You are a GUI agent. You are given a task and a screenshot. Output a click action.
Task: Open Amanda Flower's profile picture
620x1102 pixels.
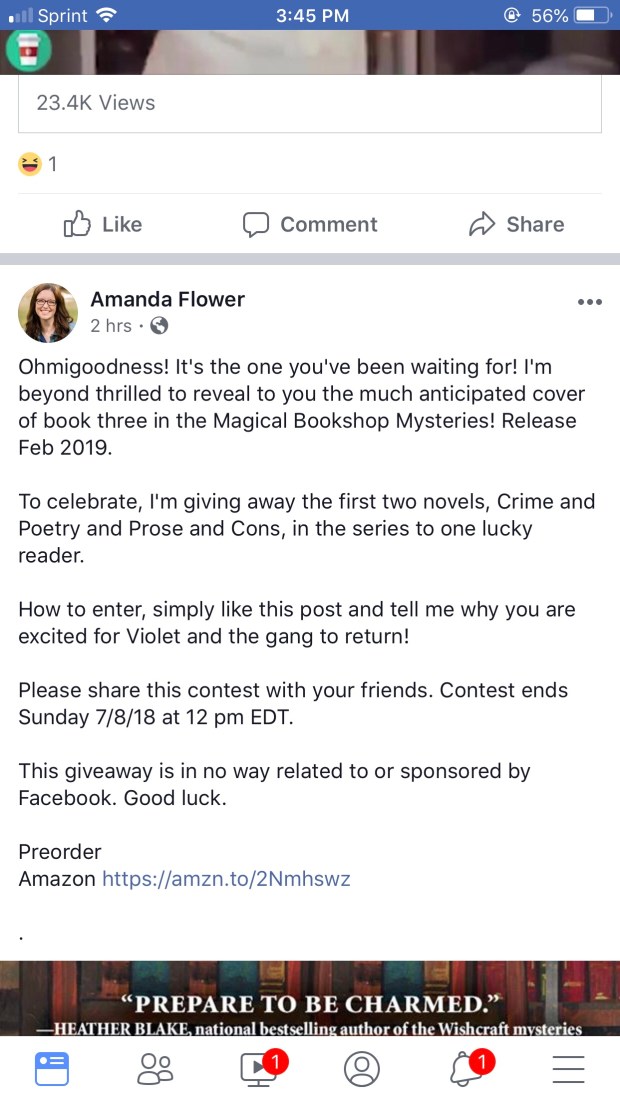(x=48, y=312)
